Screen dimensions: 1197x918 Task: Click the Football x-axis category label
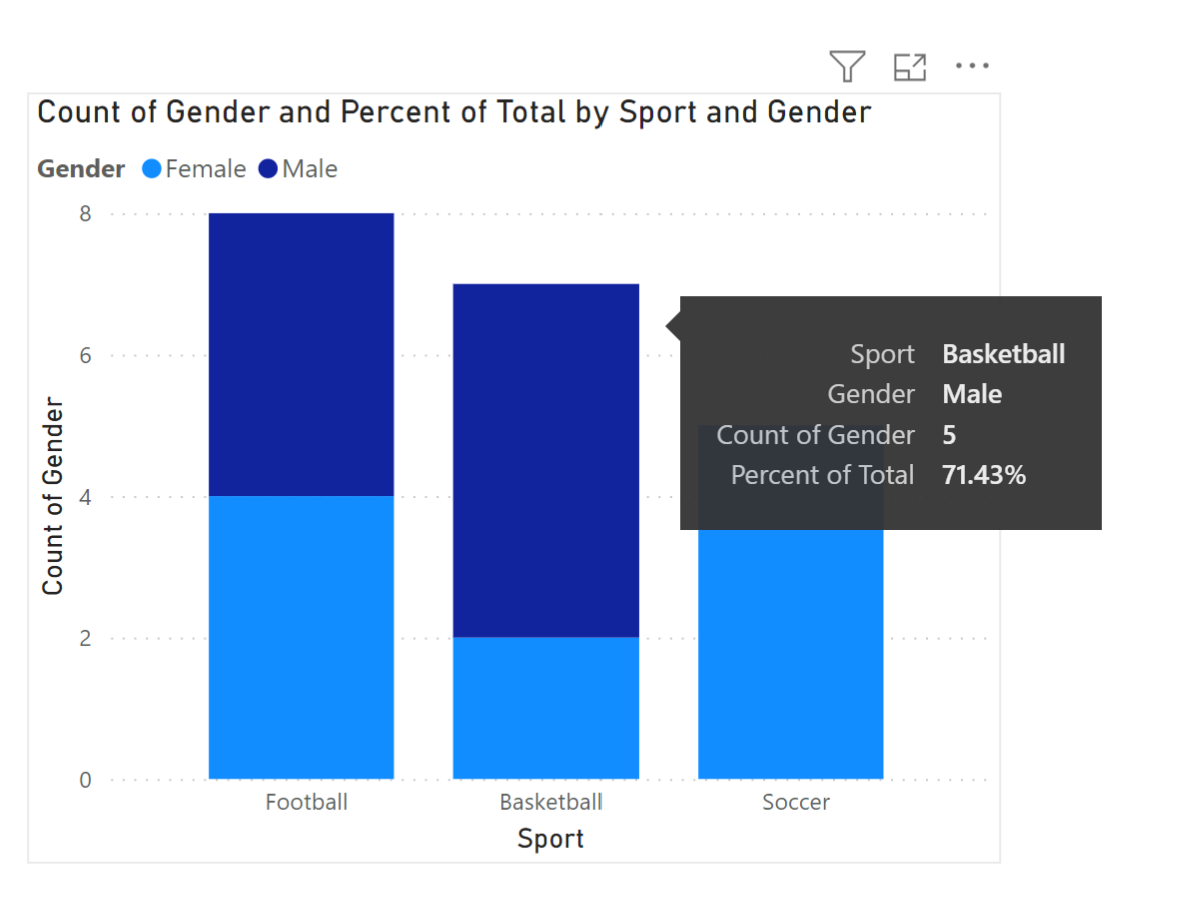pos(307,802)
